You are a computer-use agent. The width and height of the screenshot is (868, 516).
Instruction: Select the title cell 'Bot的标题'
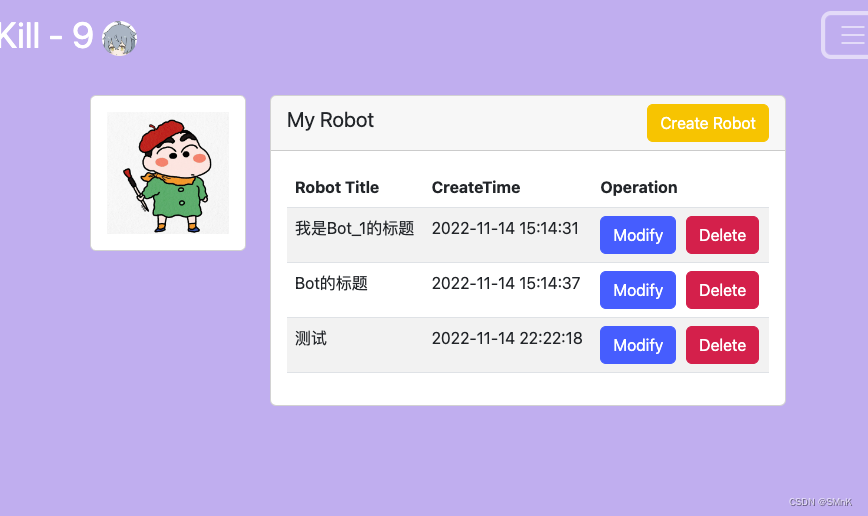[331, 283]
